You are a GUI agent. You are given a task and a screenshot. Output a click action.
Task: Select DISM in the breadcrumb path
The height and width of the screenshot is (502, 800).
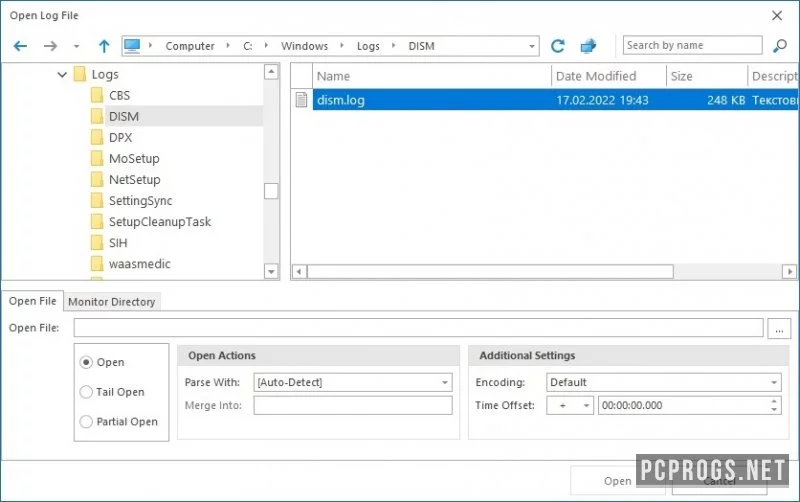point(421,46)
